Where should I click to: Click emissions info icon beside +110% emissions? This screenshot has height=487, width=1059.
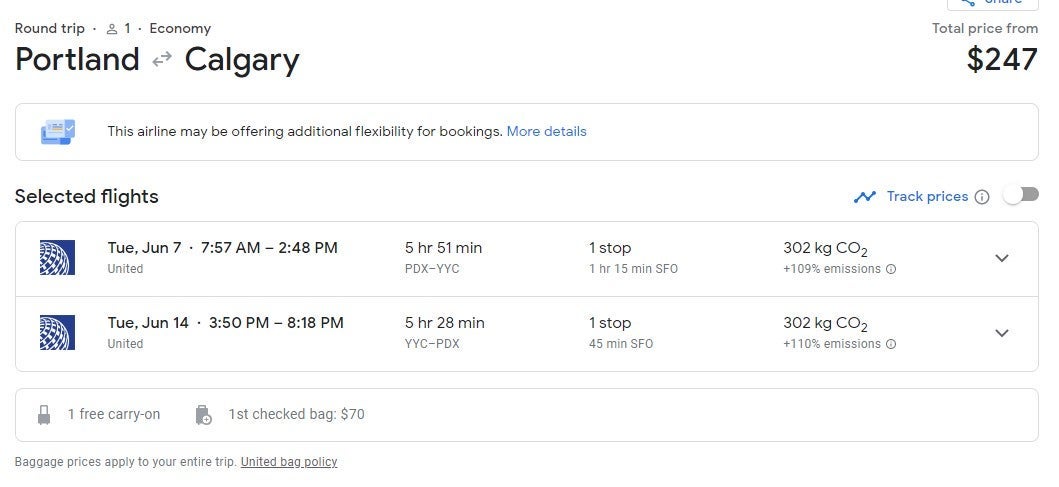click(x=891, y=344)
